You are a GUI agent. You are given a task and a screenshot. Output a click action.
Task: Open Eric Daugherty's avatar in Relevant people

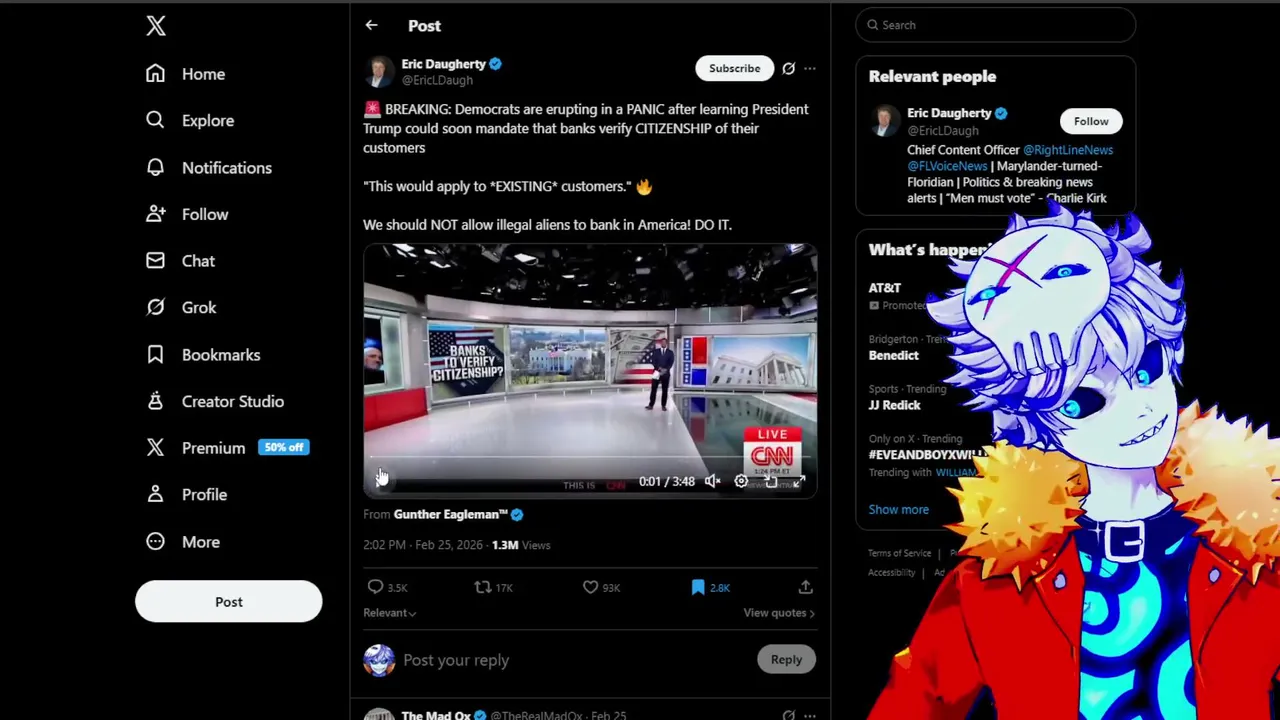point(885,122)
